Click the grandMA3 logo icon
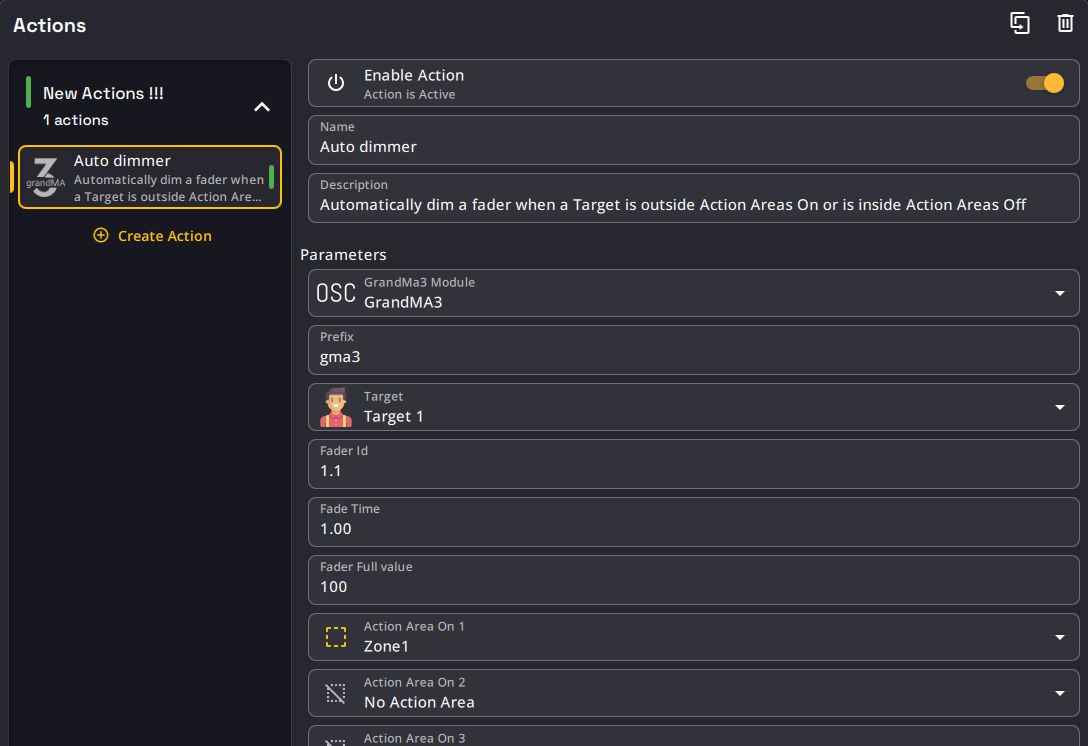The image size is (1088, 746). point(45,177)
